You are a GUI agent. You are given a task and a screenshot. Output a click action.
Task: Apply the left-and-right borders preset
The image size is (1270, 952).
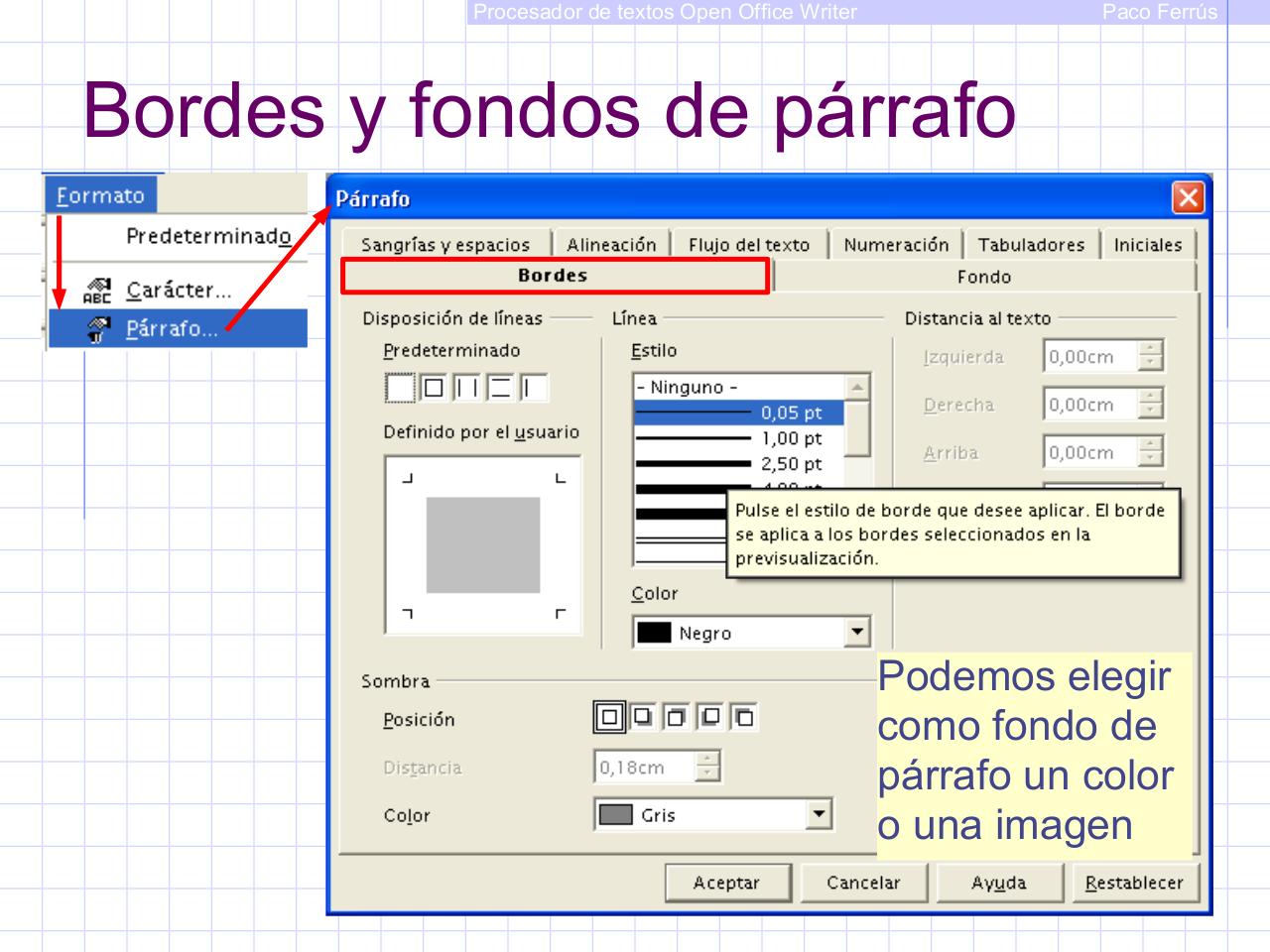(469, 389)
